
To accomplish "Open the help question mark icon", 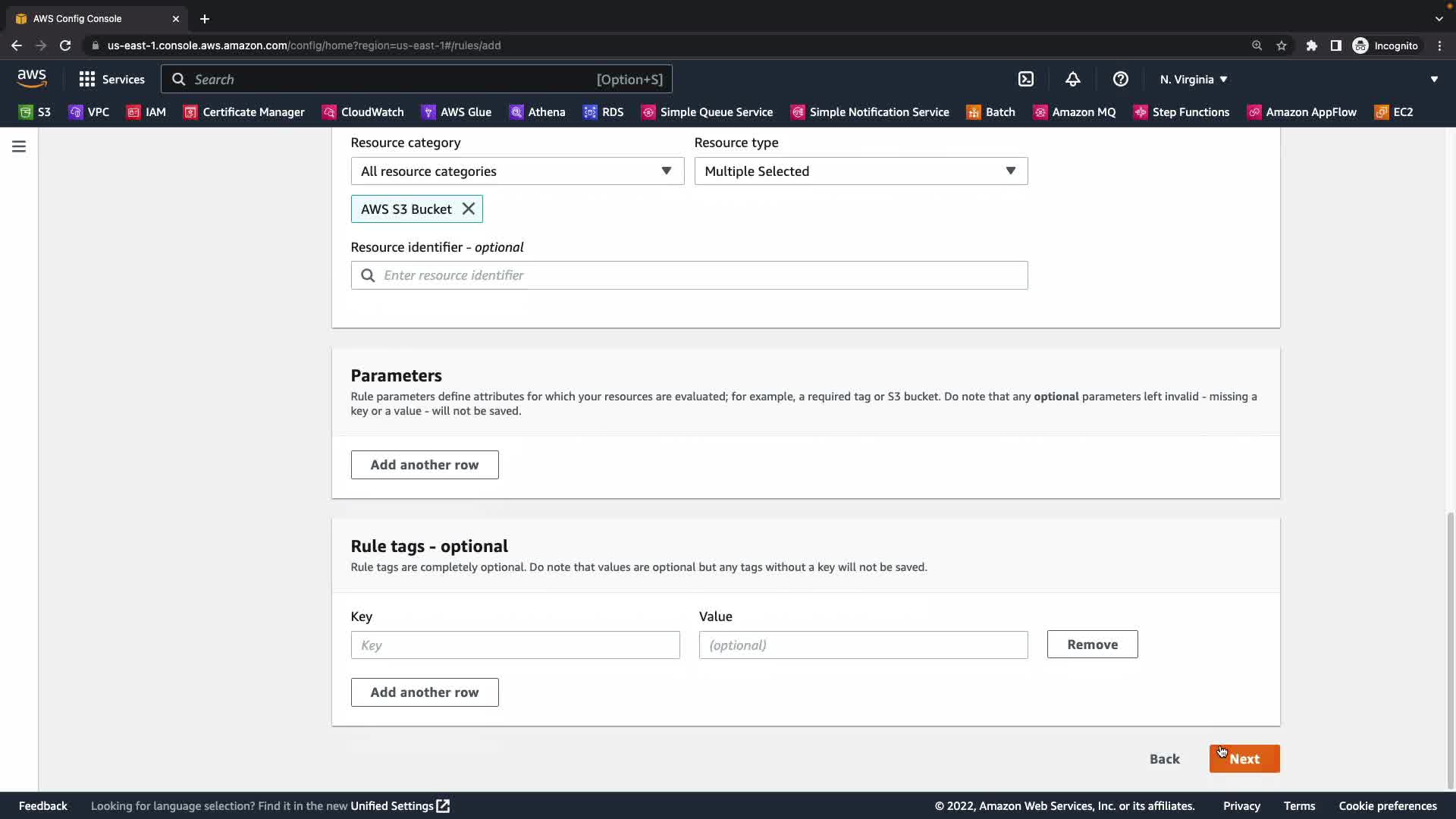I will [1120, 79].
